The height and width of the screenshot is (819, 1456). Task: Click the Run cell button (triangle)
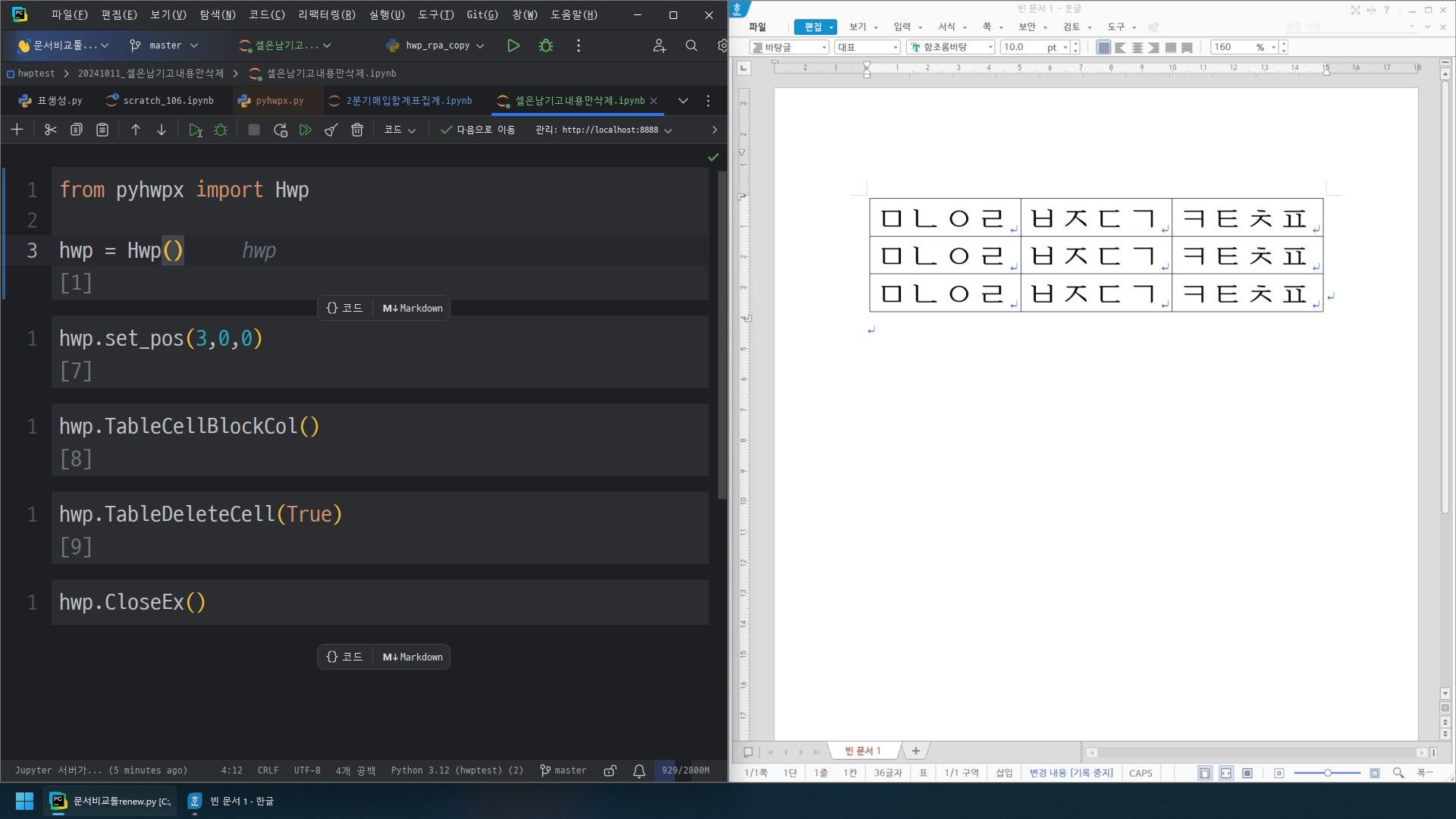196,130
